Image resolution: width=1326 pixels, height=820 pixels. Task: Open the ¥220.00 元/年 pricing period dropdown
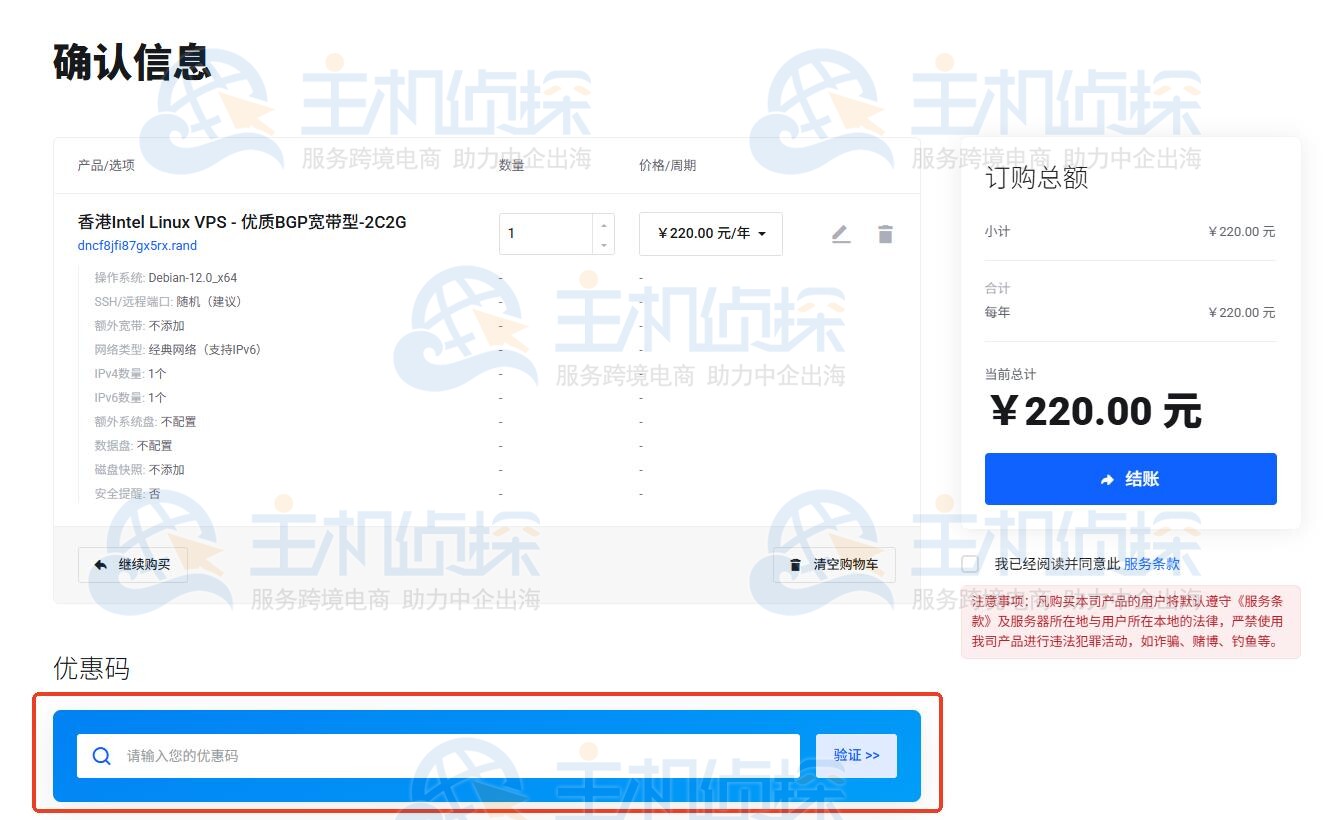pos(710,233)
